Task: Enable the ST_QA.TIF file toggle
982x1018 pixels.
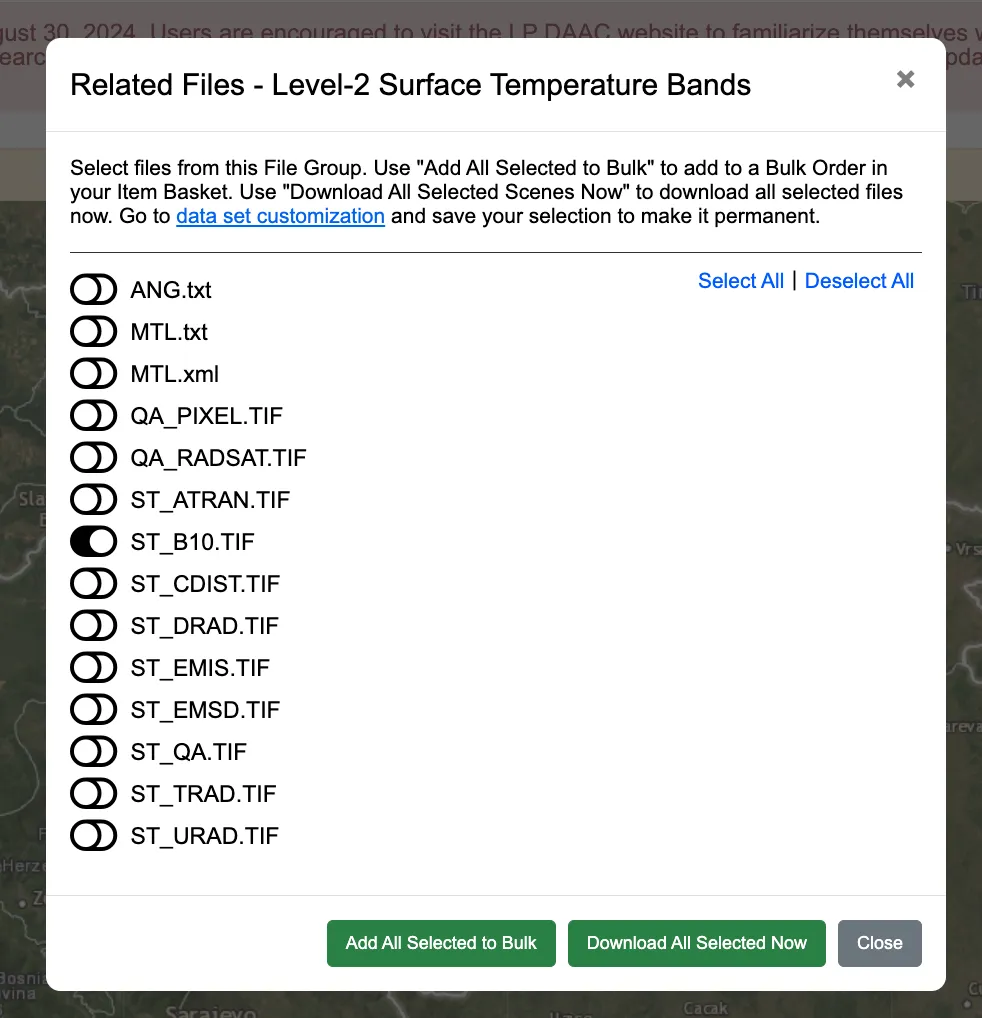Action: [x=93, y=752]
